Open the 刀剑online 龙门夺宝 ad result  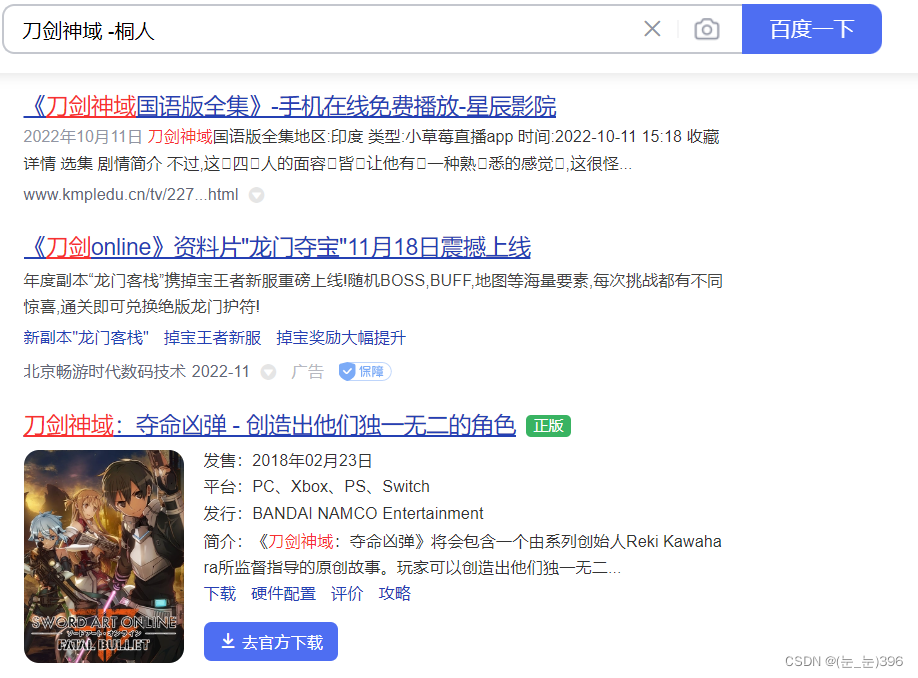(277, 247)
